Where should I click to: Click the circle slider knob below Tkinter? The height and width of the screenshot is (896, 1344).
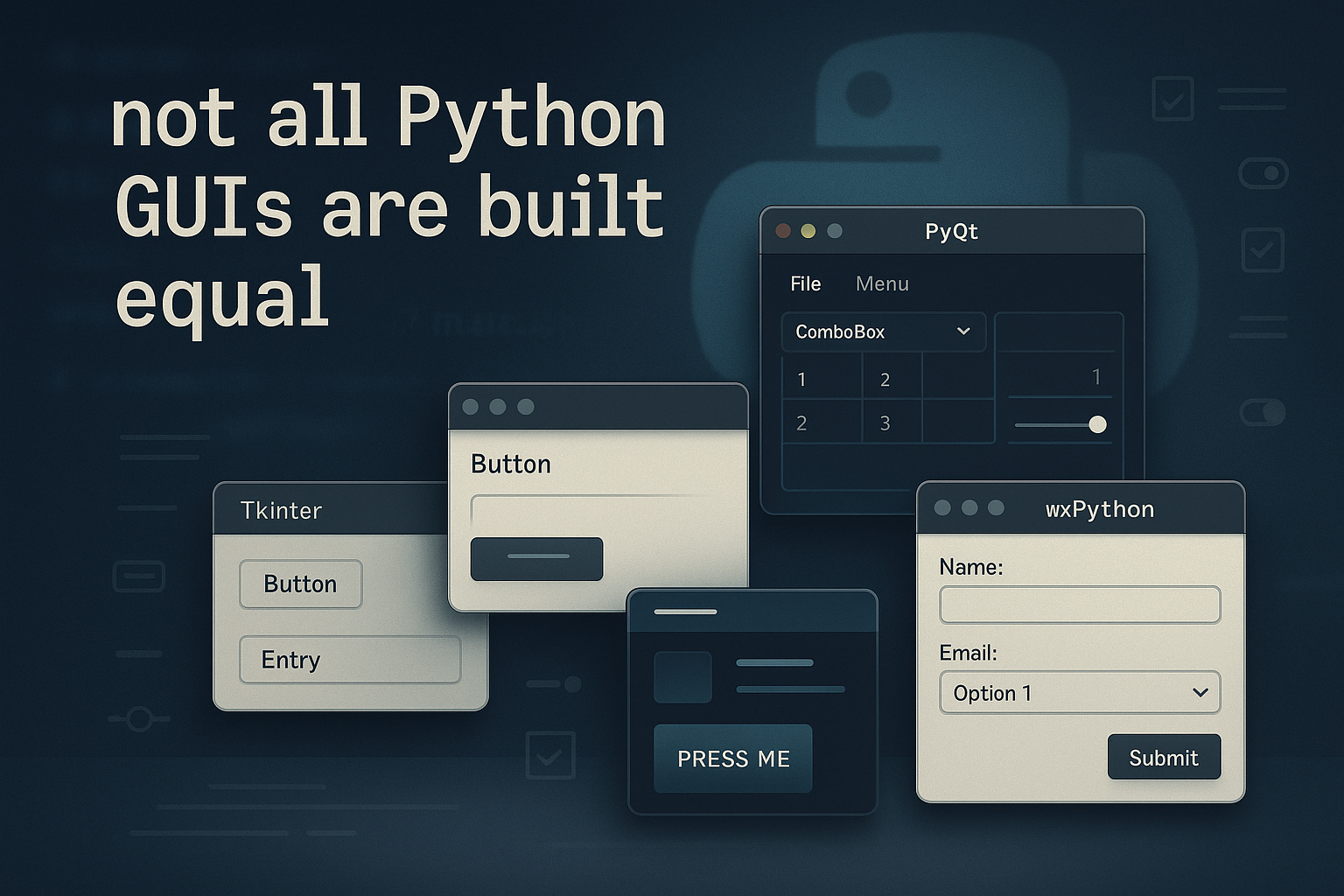point(139,719)
